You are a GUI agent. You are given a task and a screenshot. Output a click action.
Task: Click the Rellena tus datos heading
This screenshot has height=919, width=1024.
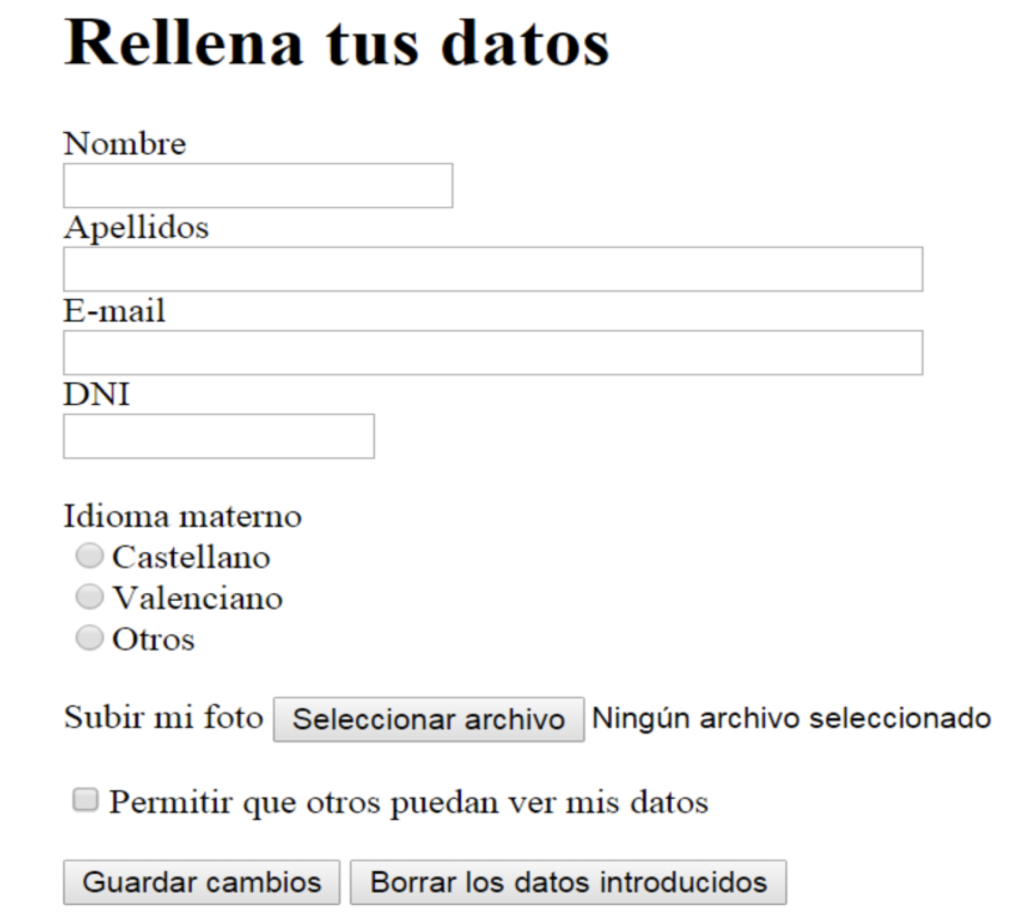(337, 43)
